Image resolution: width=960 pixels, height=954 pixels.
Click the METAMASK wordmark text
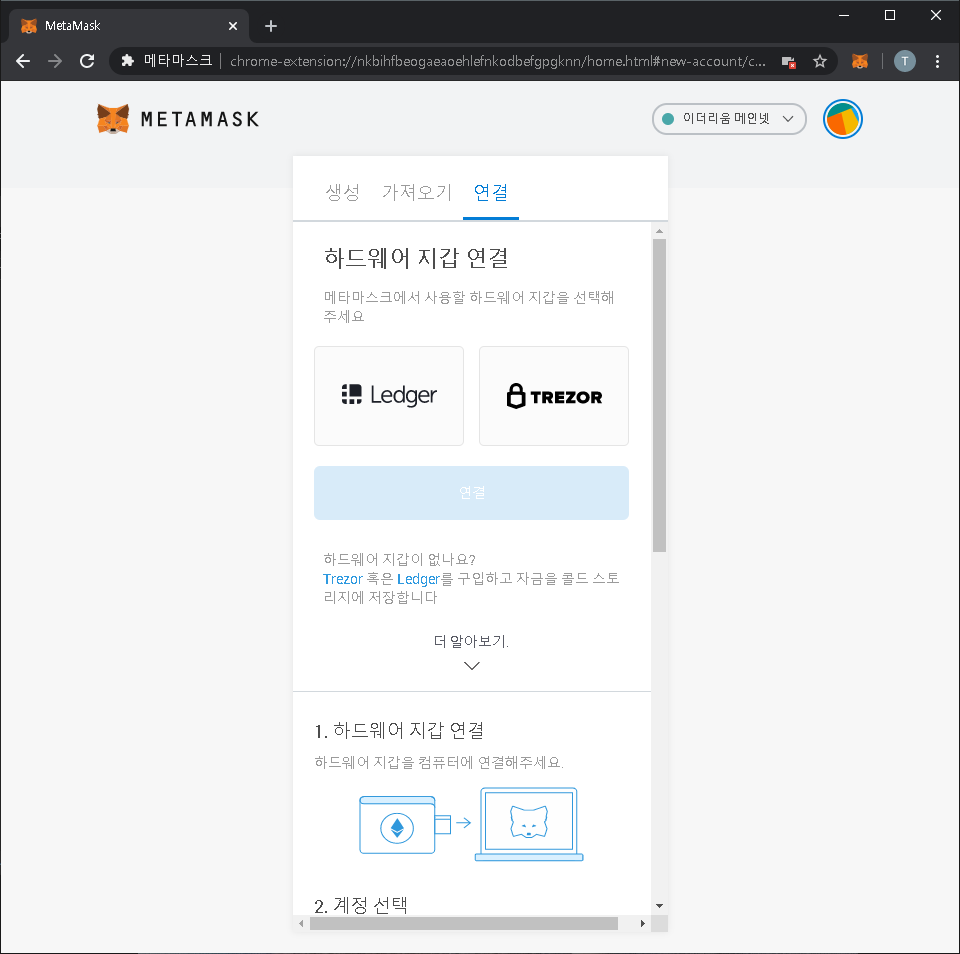coord(200,119)
